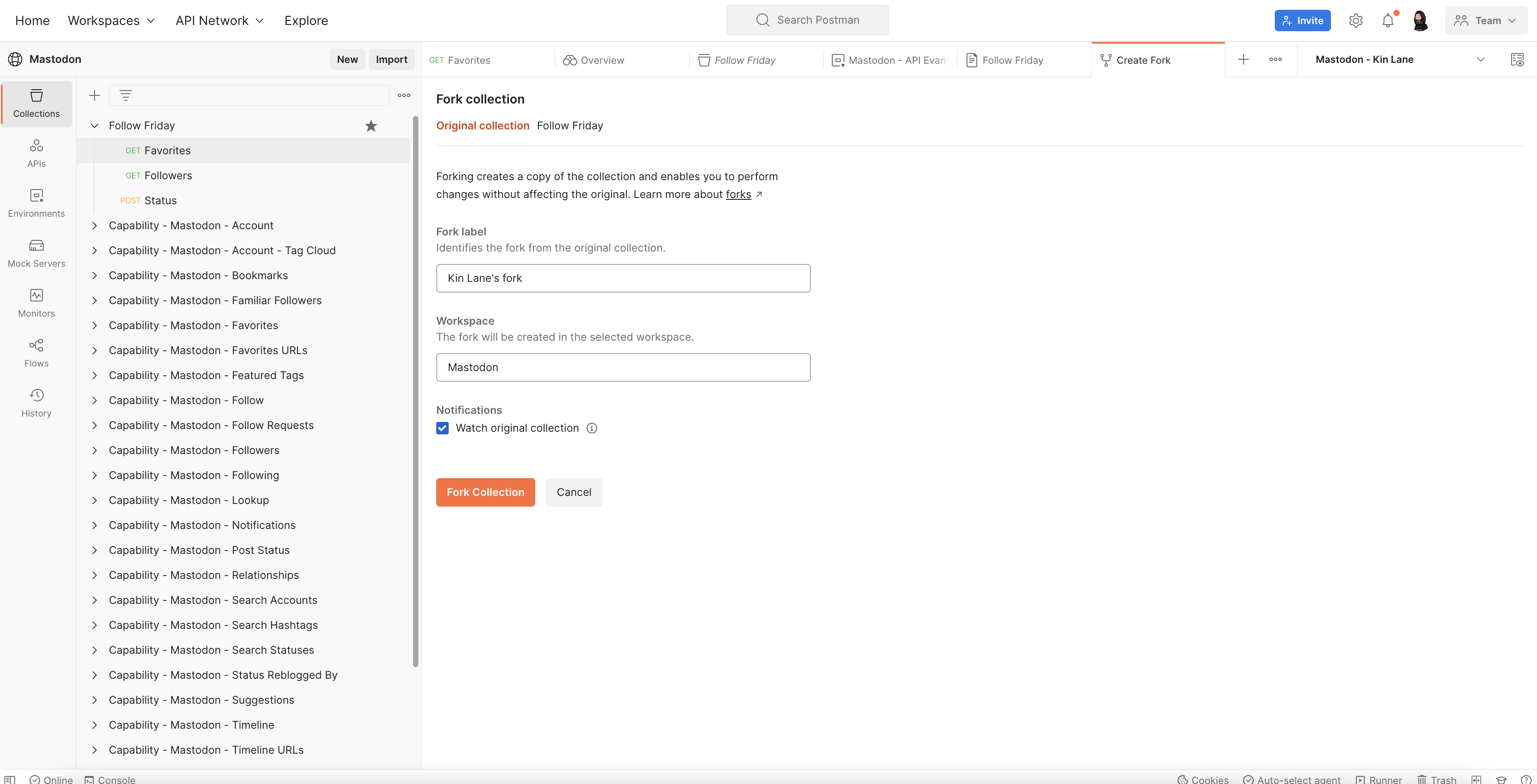Click the star on Follow Friday collection
The image size is (1537, 784).
coord(371,125)
